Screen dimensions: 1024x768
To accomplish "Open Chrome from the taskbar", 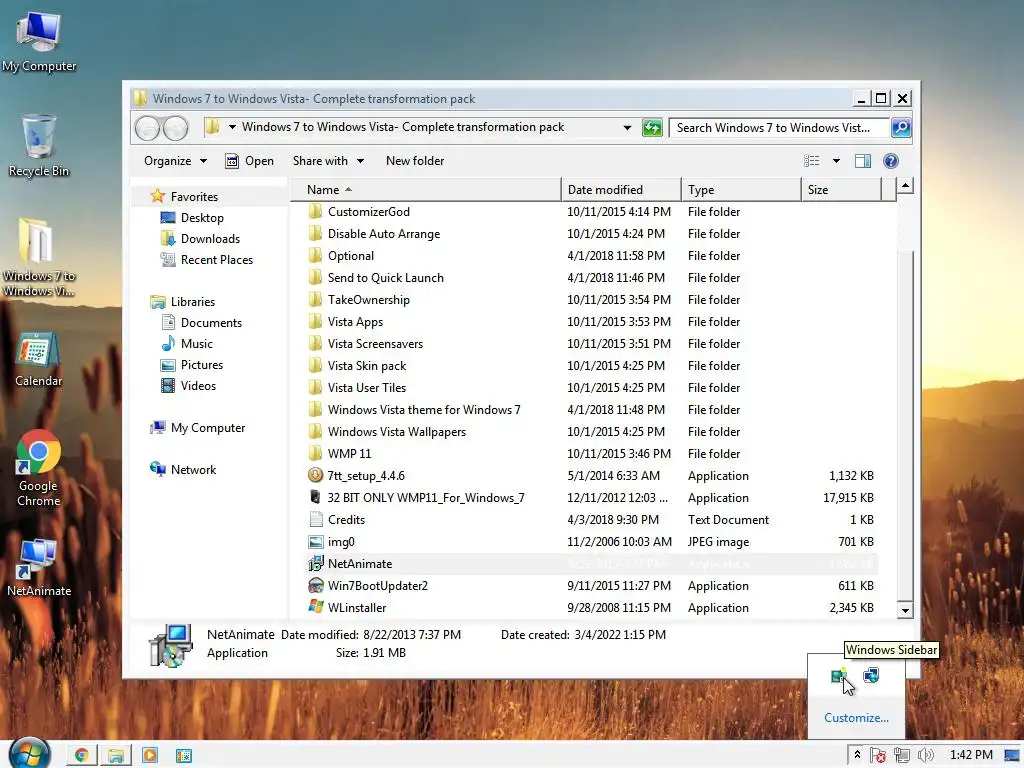I will [x=82, y=755].
